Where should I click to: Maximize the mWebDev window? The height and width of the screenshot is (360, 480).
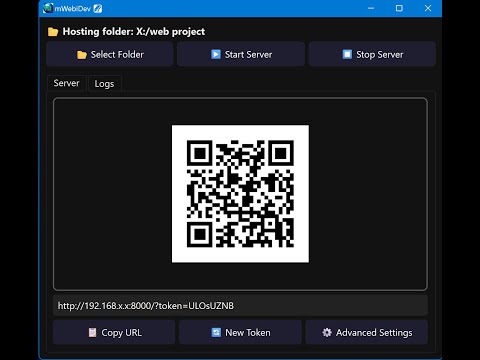coord(399,8)
